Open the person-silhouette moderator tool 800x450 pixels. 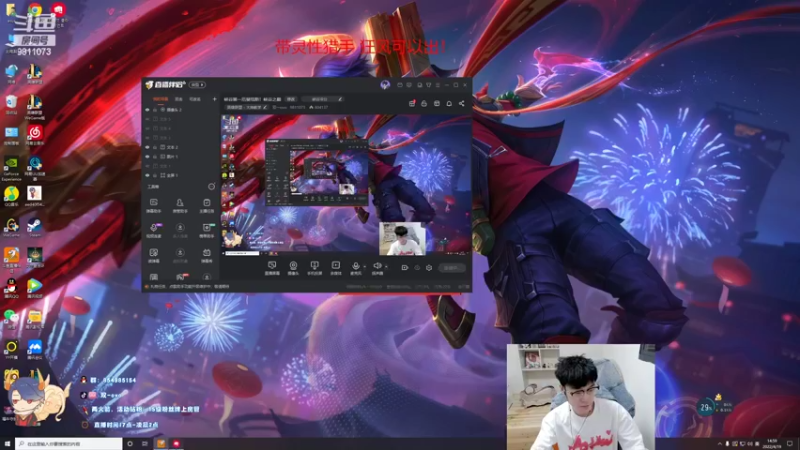(x=180, y=205)
